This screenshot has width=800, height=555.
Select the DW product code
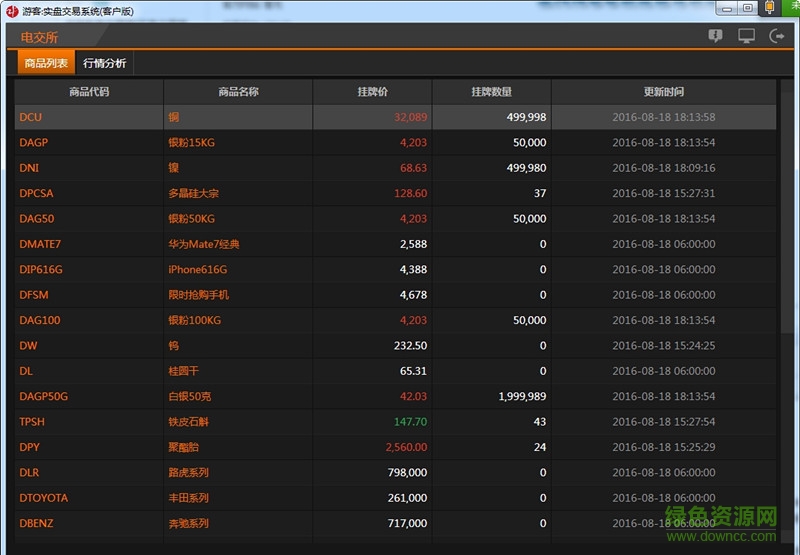(x=28, y=346)
